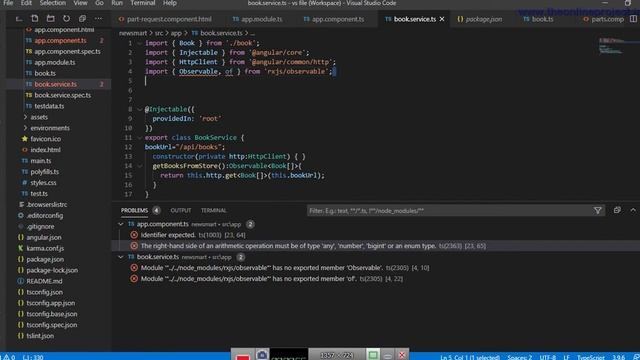Switch to the book.ts editor tab
The width and height of the screenshot is (640, 360).
(x=538, y=19)
